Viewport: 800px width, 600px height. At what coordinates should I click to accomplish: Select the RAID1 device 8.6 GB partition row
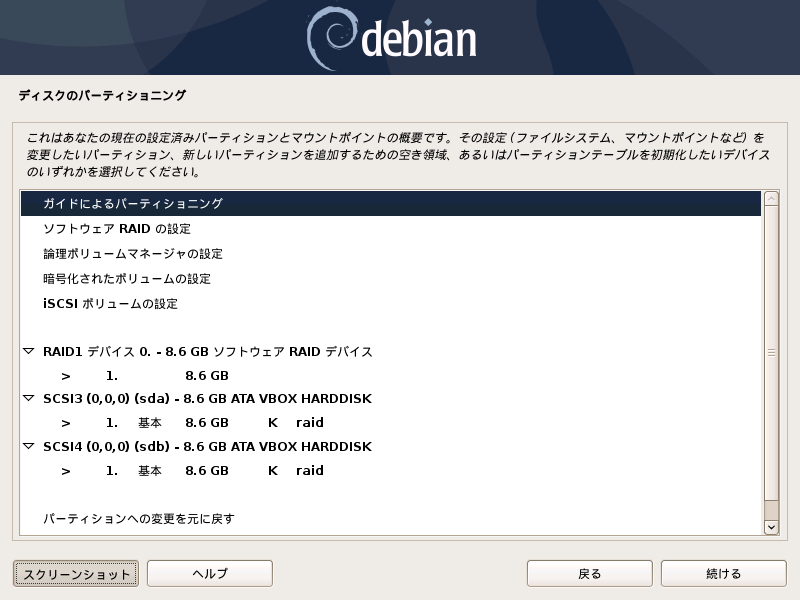391,376
